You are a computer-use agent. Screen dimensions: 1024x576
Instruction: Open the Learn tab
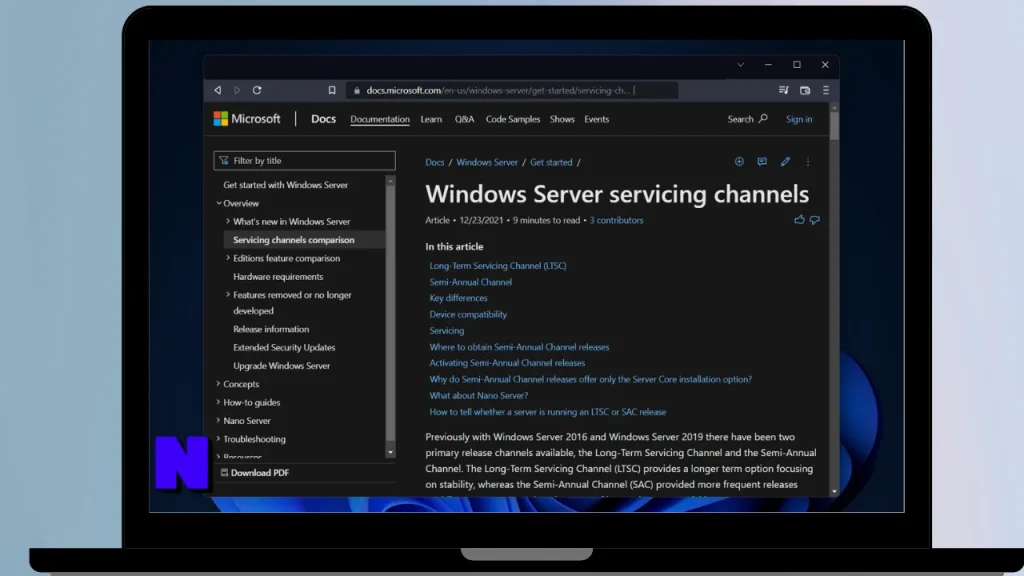(x=431, y=119)
